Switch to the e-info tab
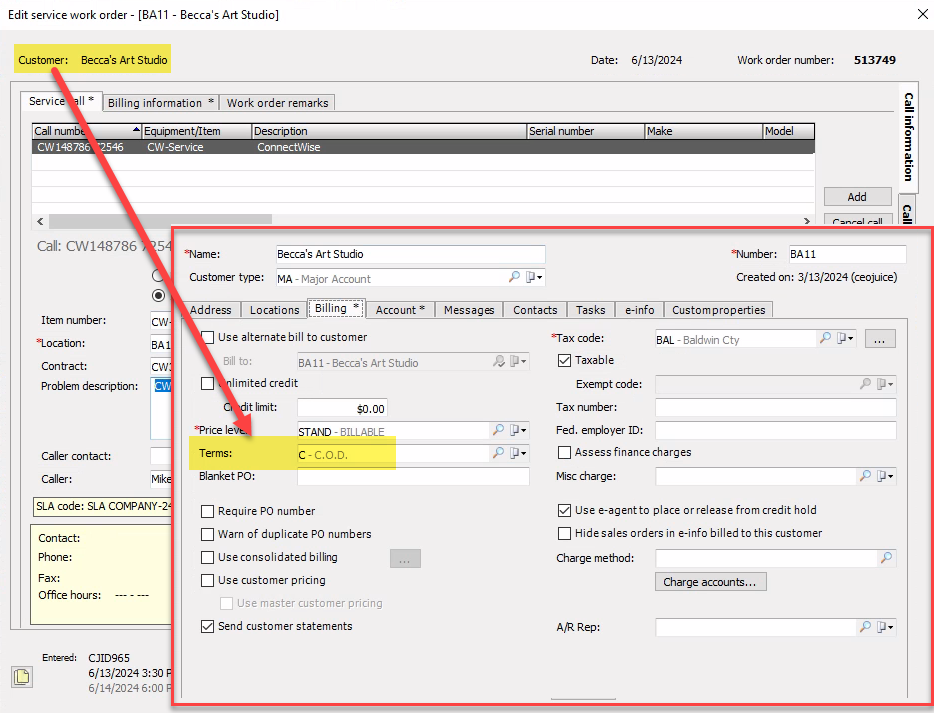The width and height of the screenshot is (934, 713). [640, 310]
